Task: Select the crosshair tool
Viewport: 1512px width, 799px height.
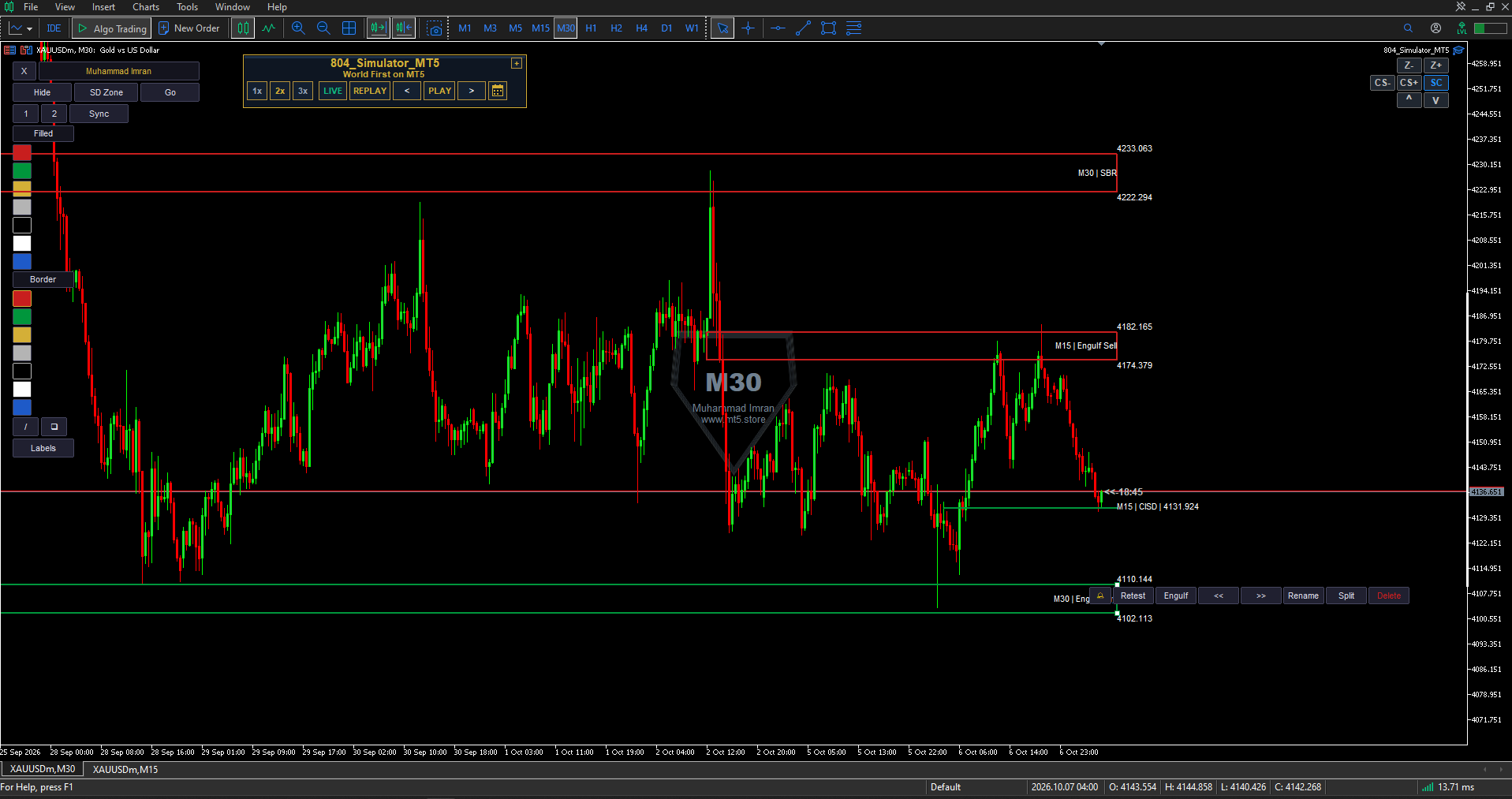Action: (x=749, y=28)
